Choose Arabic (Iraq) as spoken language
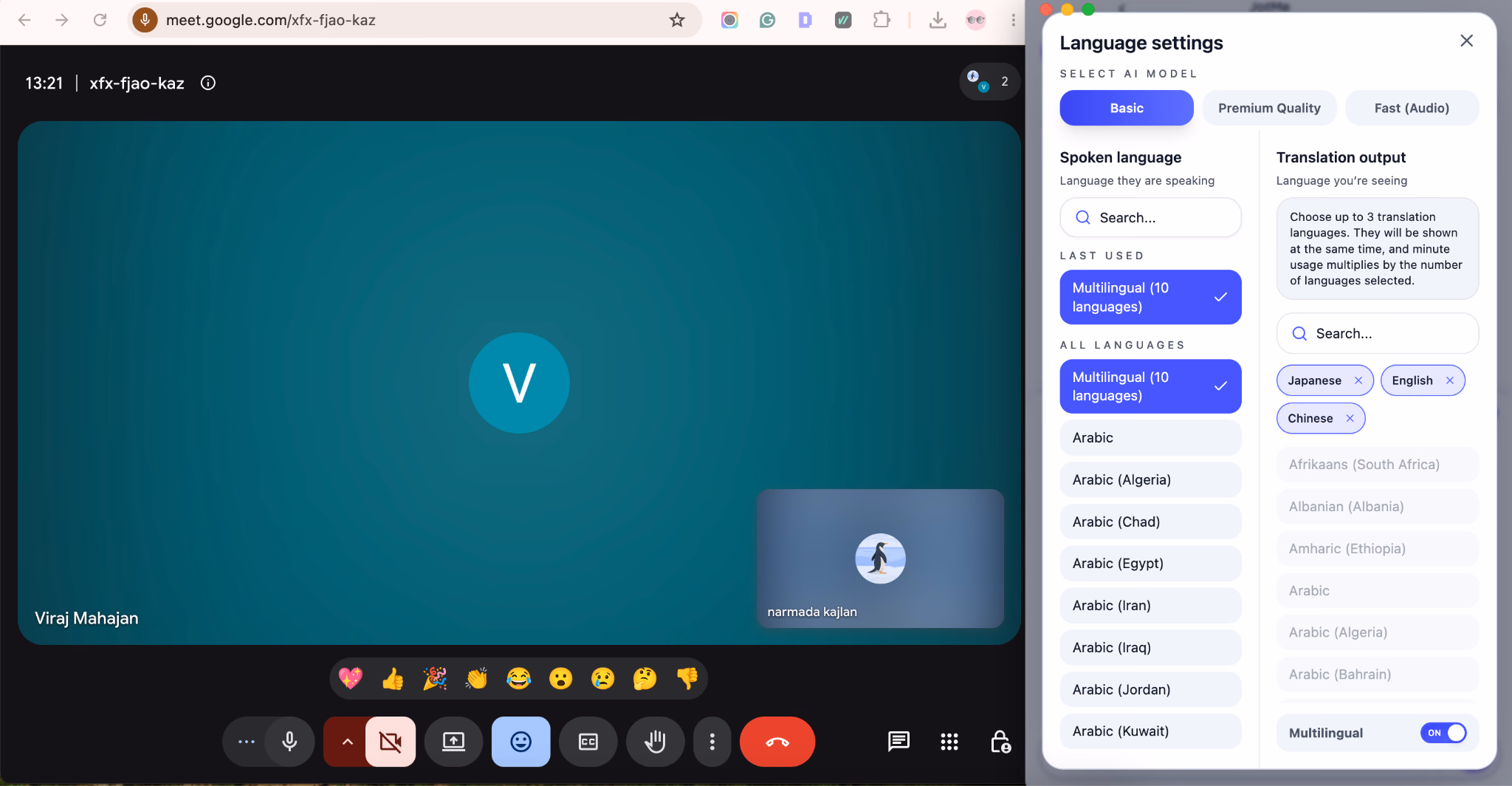 (x=1150, y=647)
